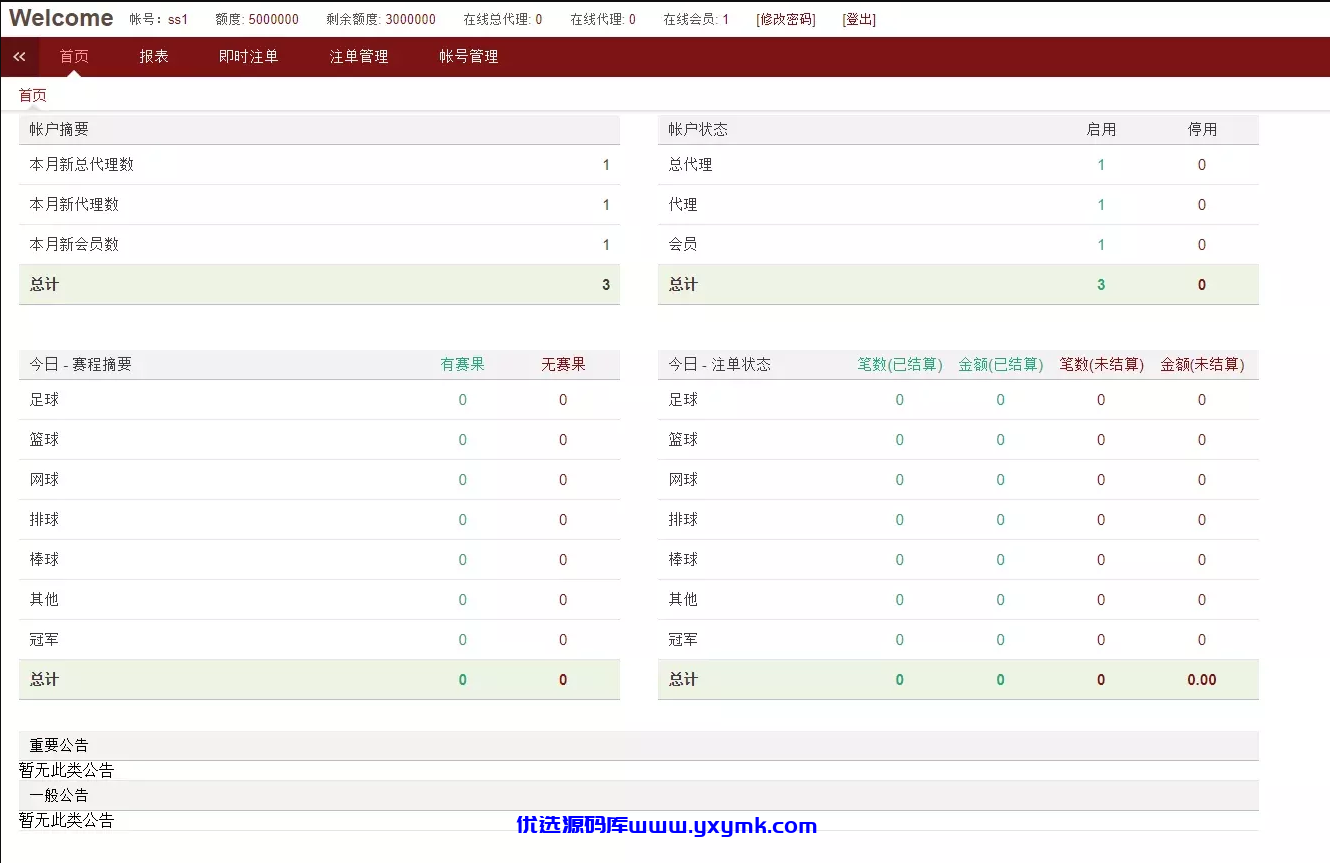Click the 0.00 total under 金额(未结算)
The height and width of the screenshot is (863, 1330).
[1202, 680]
